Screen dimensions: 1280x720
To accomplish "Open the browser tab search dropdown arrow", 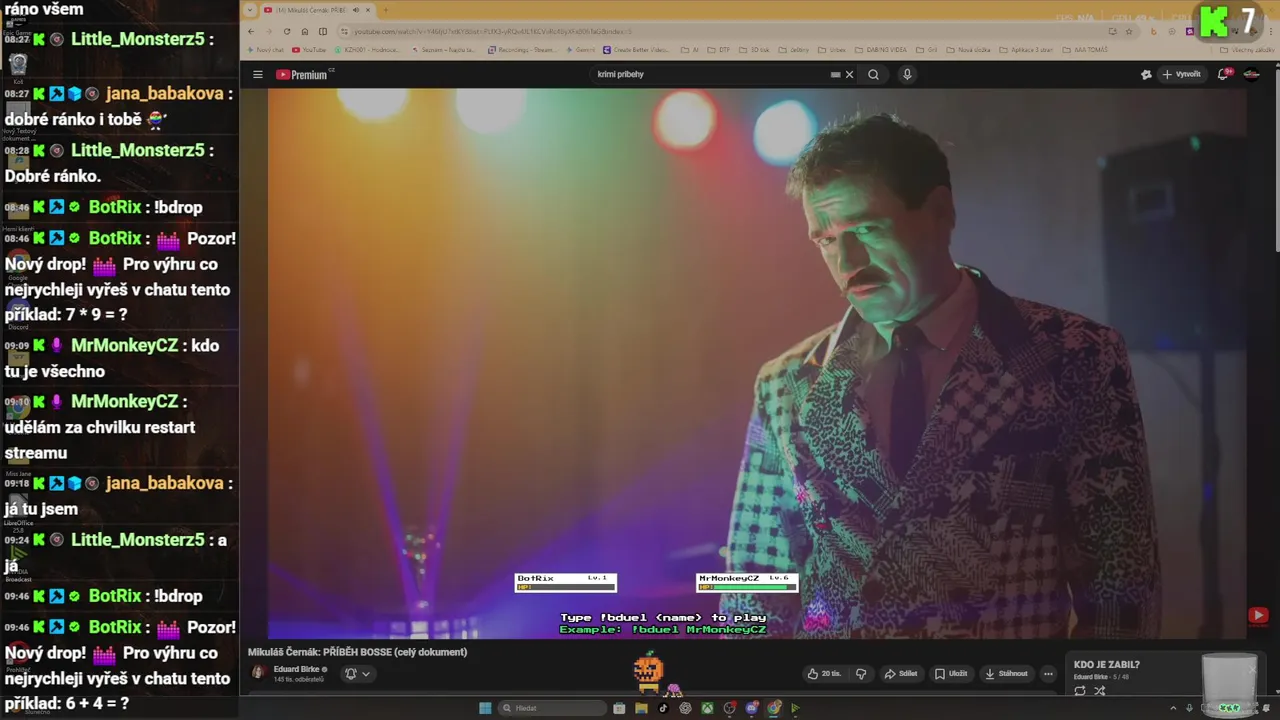I will [x=250, y=10].
